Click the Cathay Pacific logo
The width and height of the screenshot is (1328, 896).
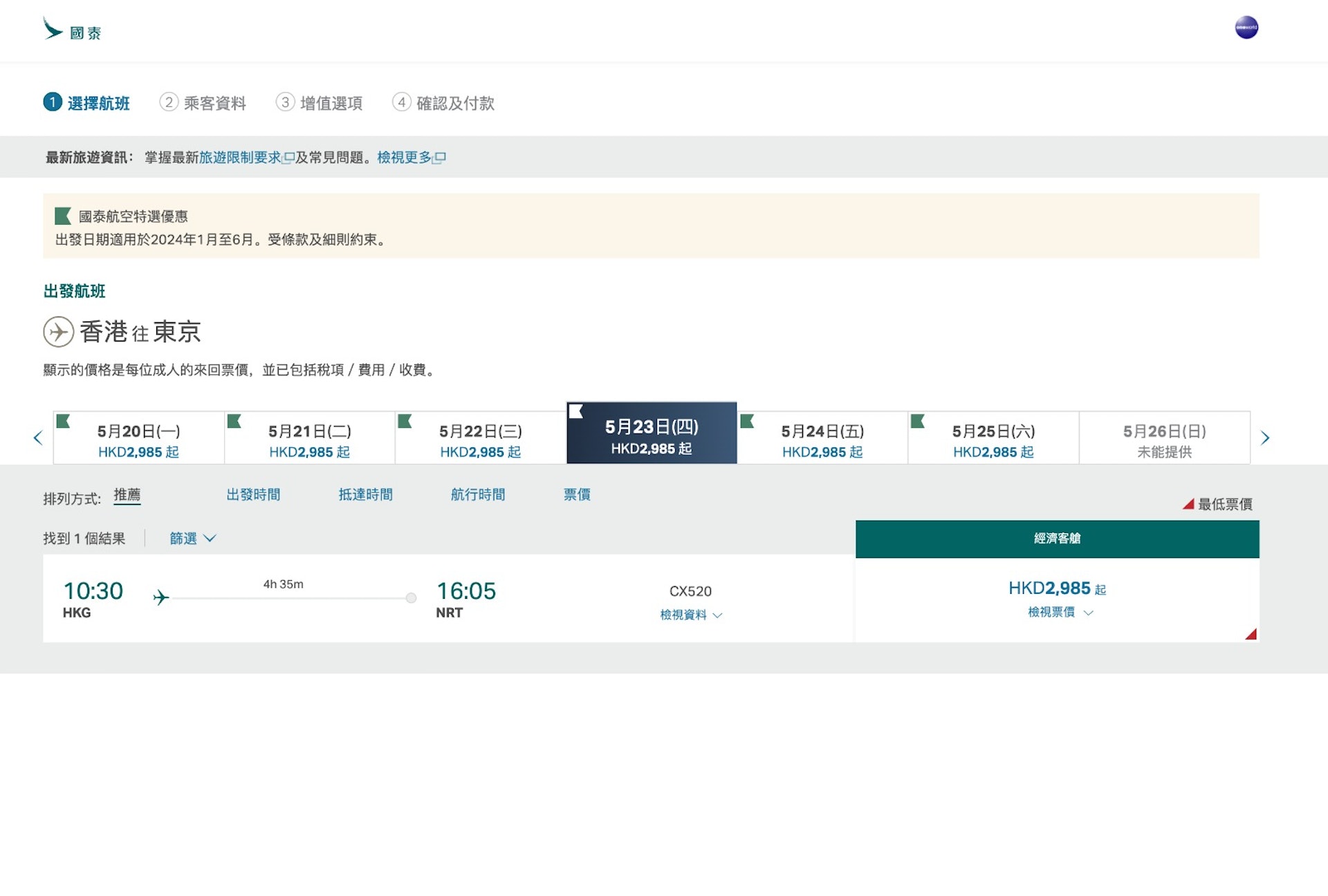coord(72,30)
